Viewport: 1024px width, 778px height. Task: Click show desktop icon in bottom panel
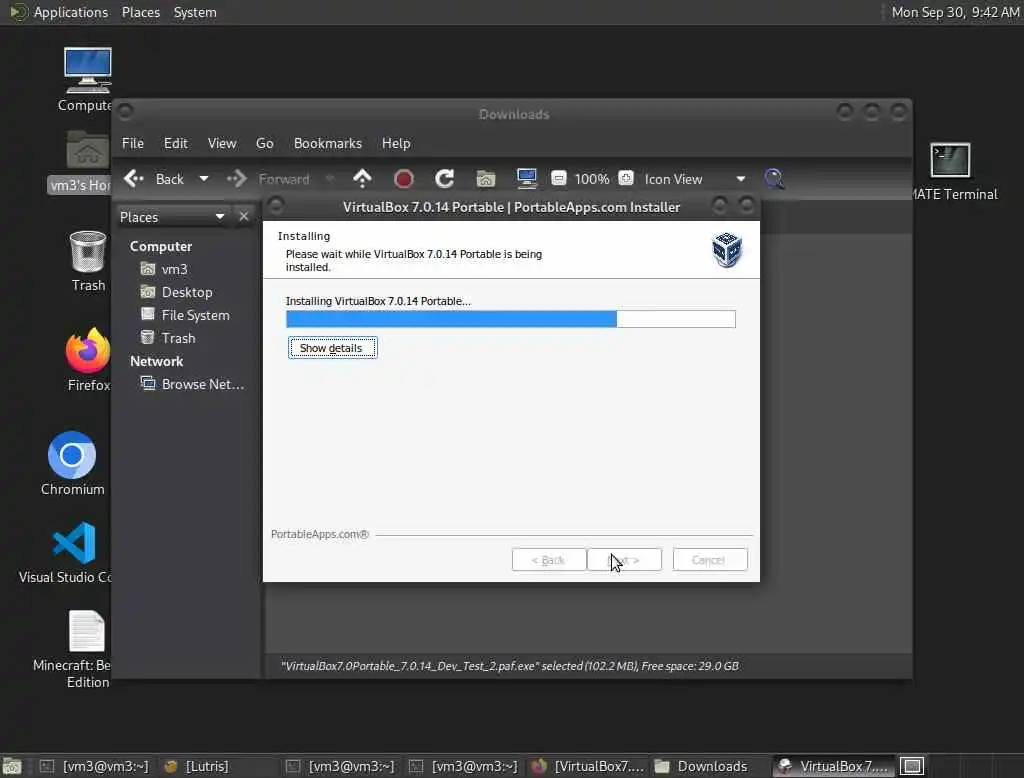12,766
